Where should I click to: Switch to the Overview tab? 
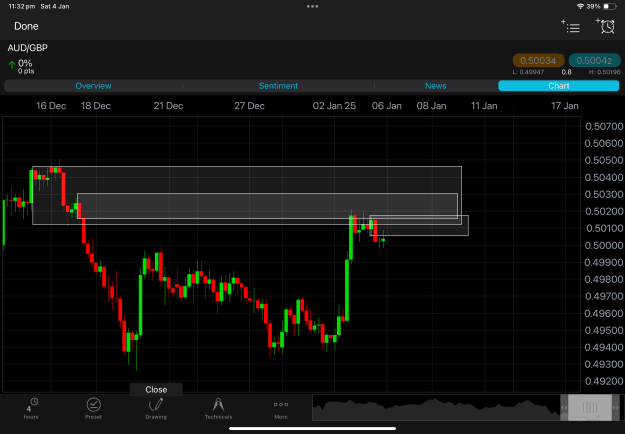click(x=93, y=86)
